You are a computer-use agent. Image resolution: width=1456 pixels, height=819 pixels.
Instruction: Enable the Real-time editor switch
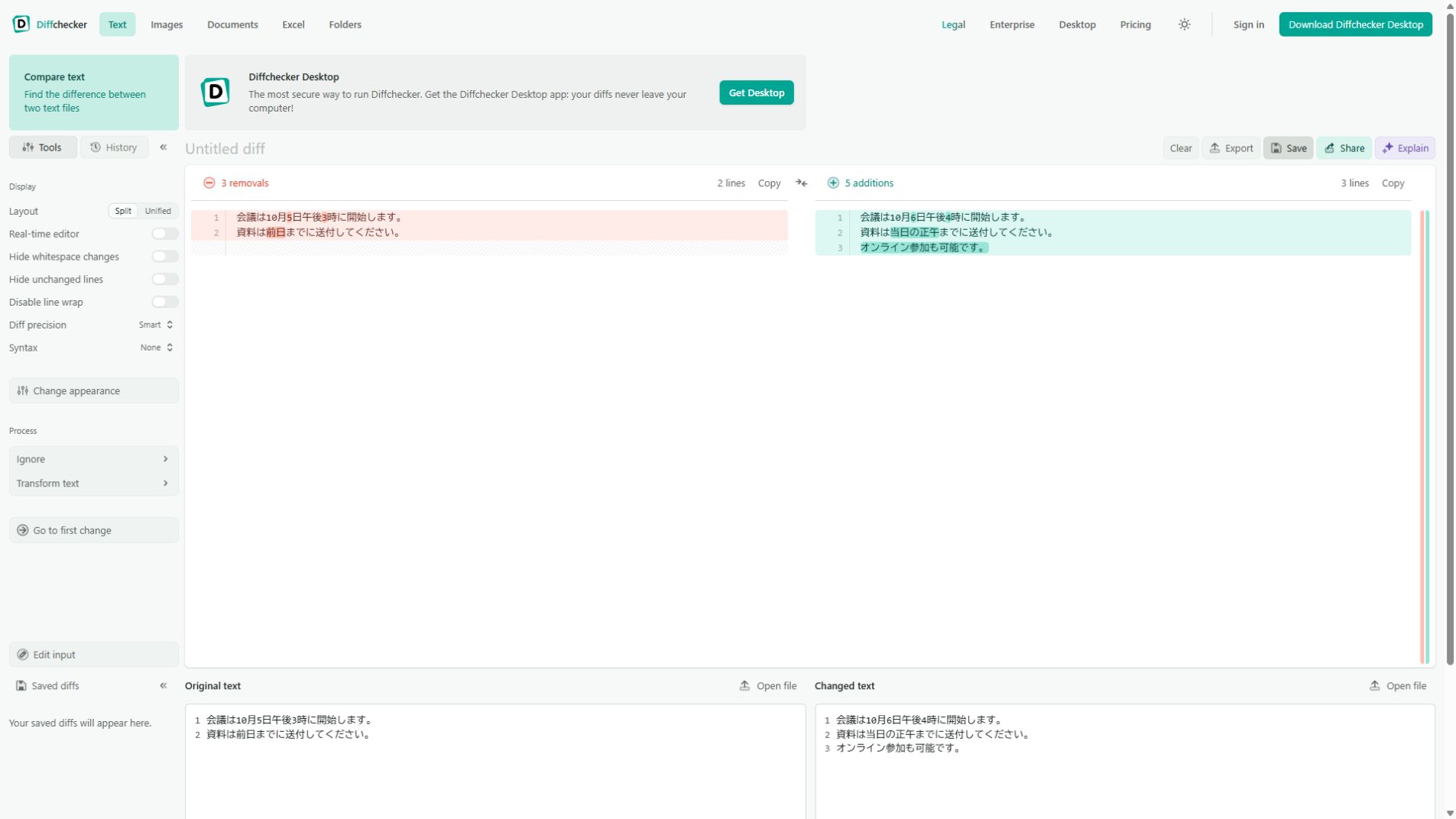(164, 234)
